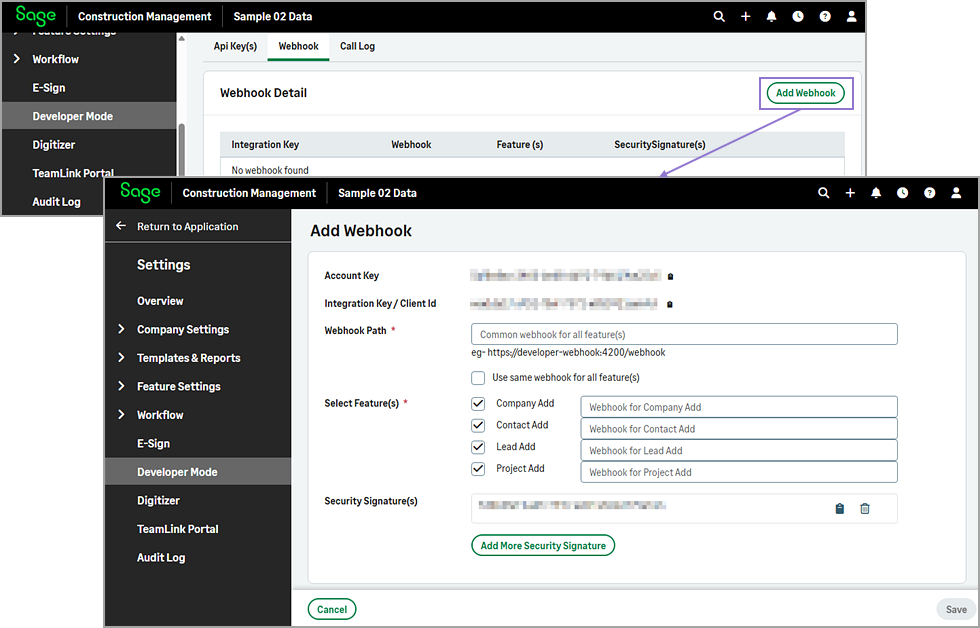This screenshot has height=628, width=980.
Task: Click the Return to Application link
Action: 188,226
